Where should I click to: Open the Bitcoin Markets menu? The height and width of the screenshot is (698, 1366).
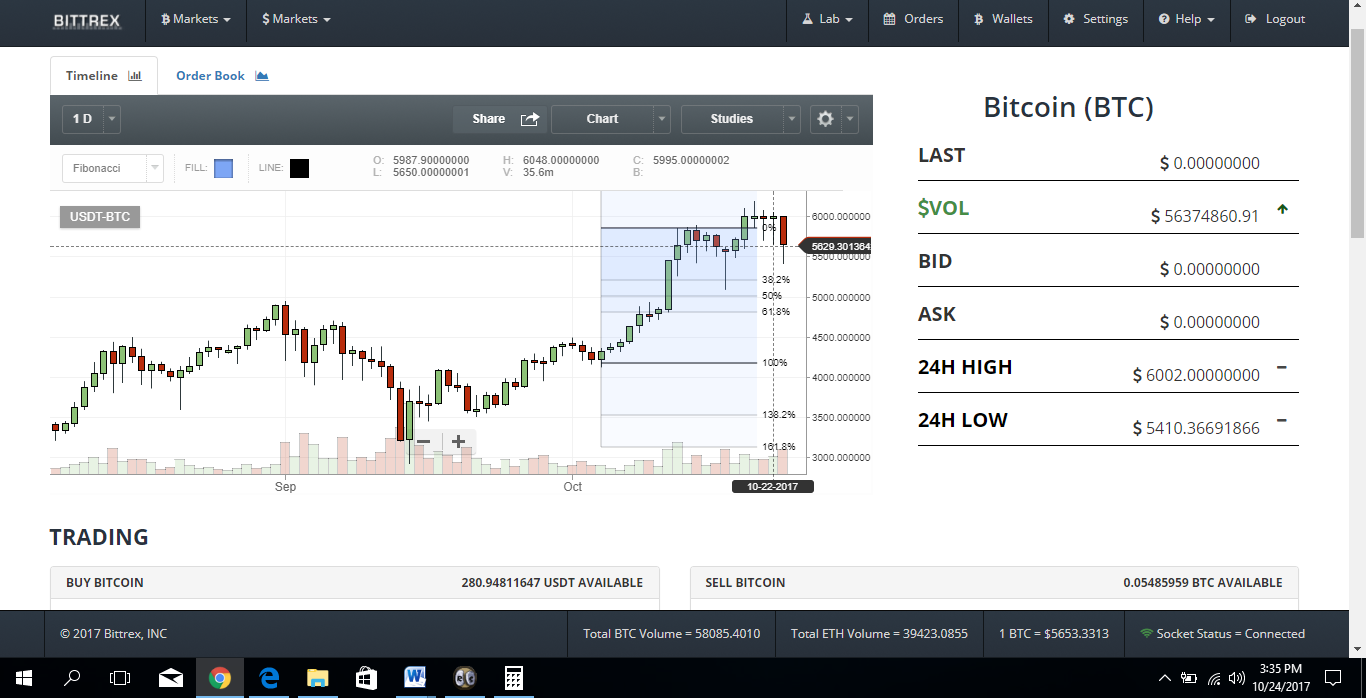[195, 19]
